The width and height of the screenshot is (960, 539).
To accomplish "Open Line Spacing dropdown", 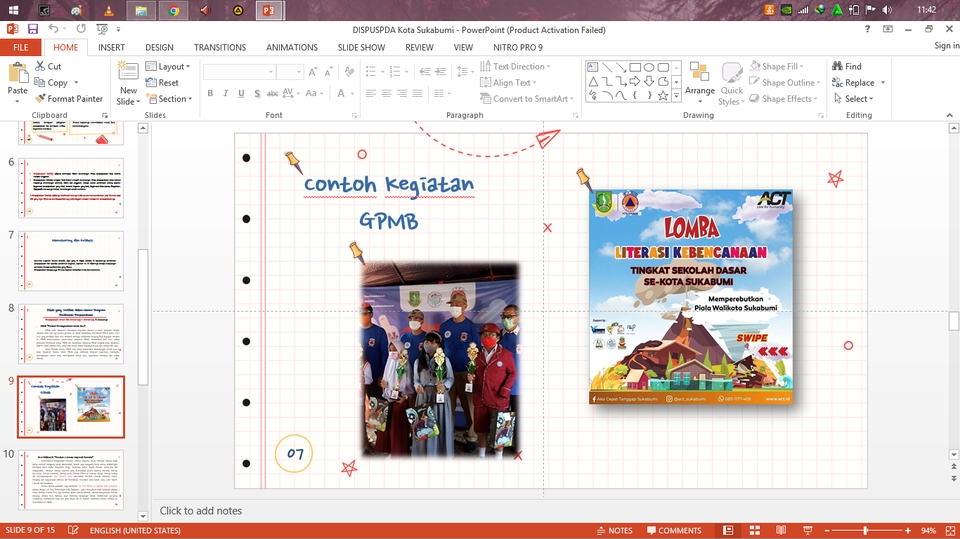I will (x=465, y=72).
